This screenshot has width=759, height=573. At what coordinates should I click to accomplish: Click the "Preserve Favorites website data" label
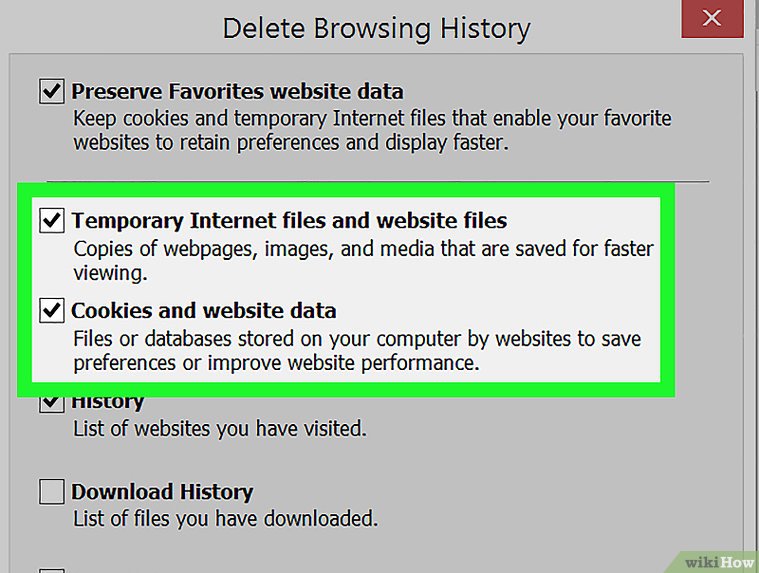click(237, 92)
